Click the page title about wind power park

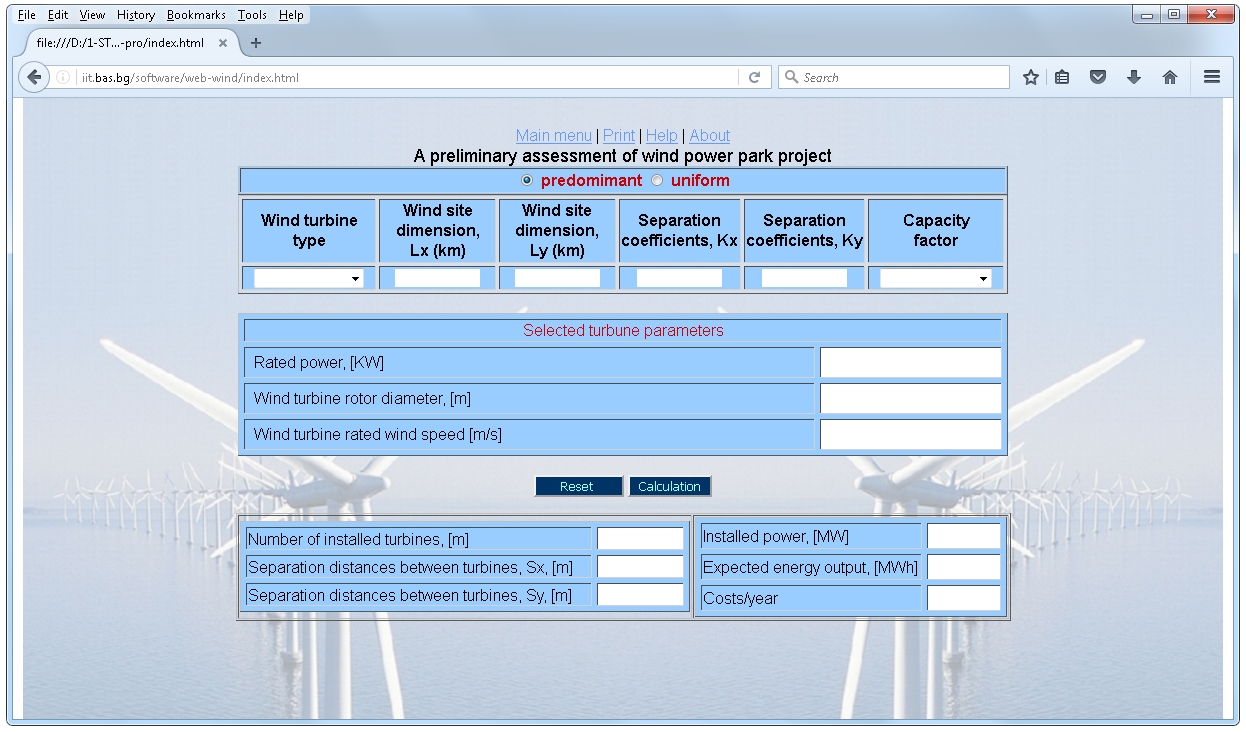[x=623, y=157]
